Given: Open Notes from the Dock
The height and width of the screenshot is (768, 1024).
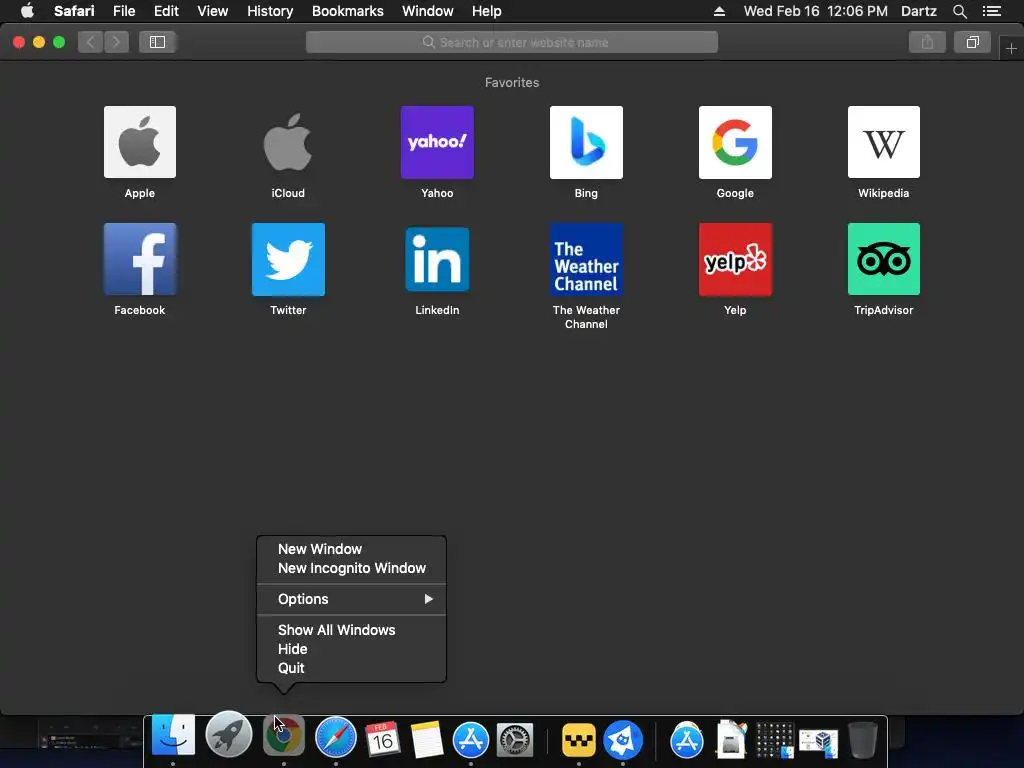Looking at the screenshot, I should click(427, 739).
